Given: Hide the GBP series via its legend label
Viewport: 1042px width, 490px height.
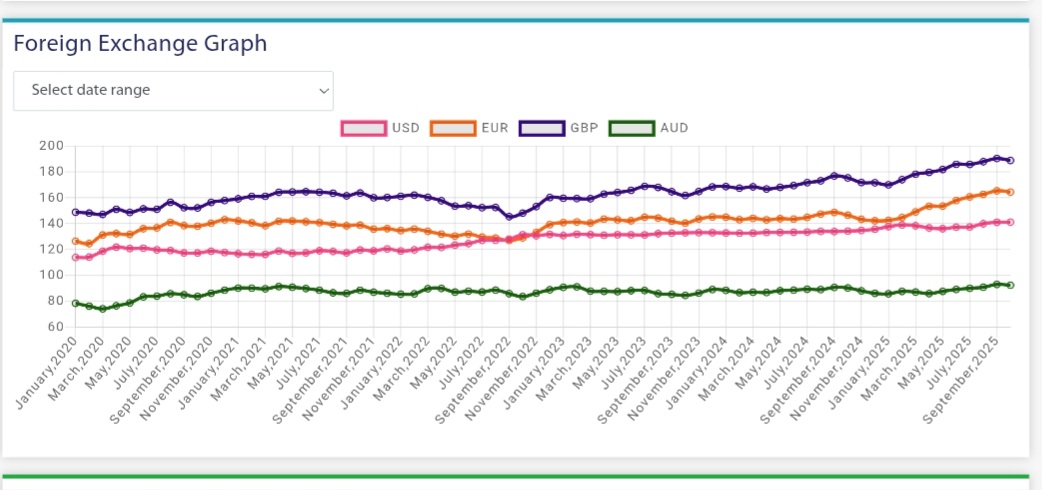Looking at the screenshot, I should [x=584, y=128].
